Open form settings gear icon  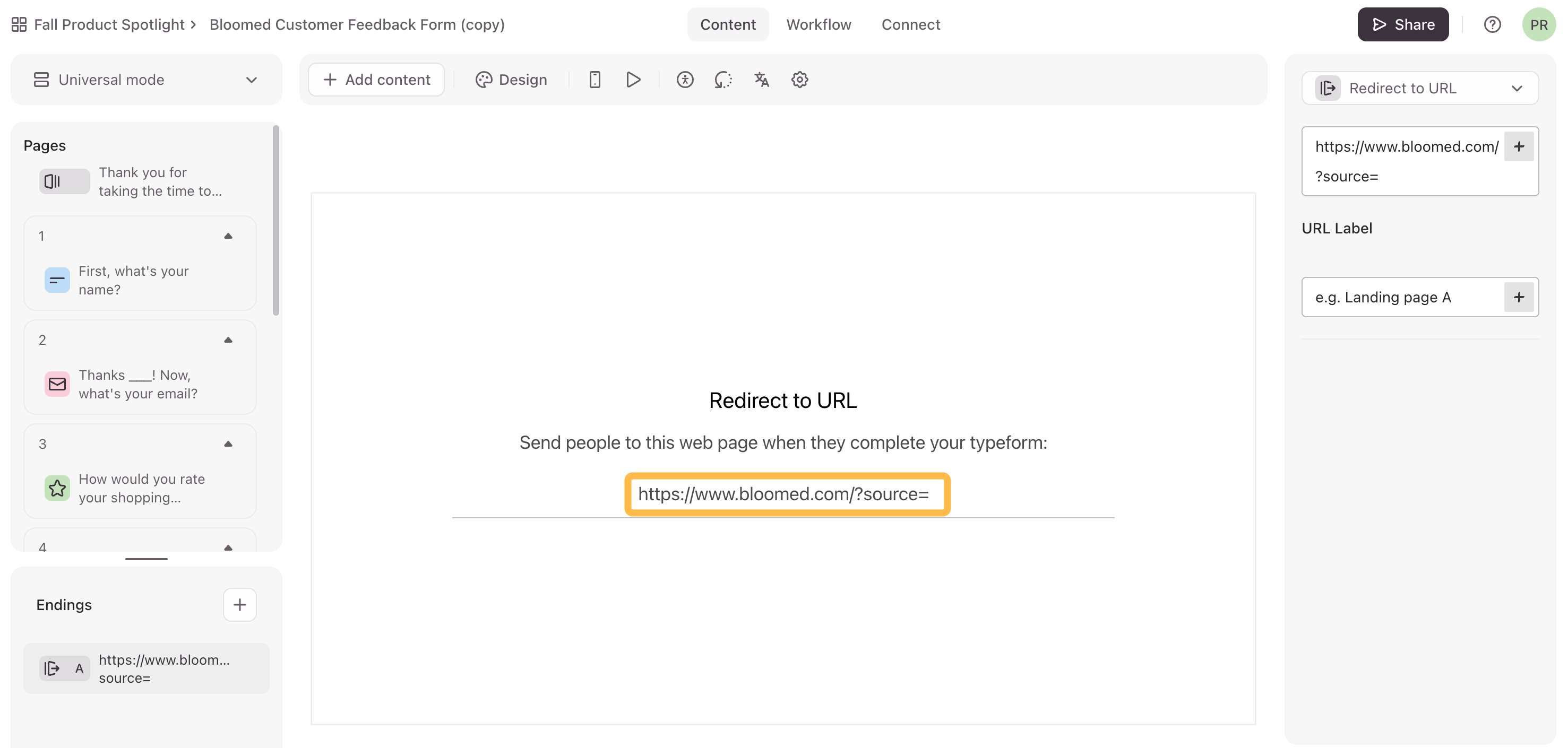799,80
